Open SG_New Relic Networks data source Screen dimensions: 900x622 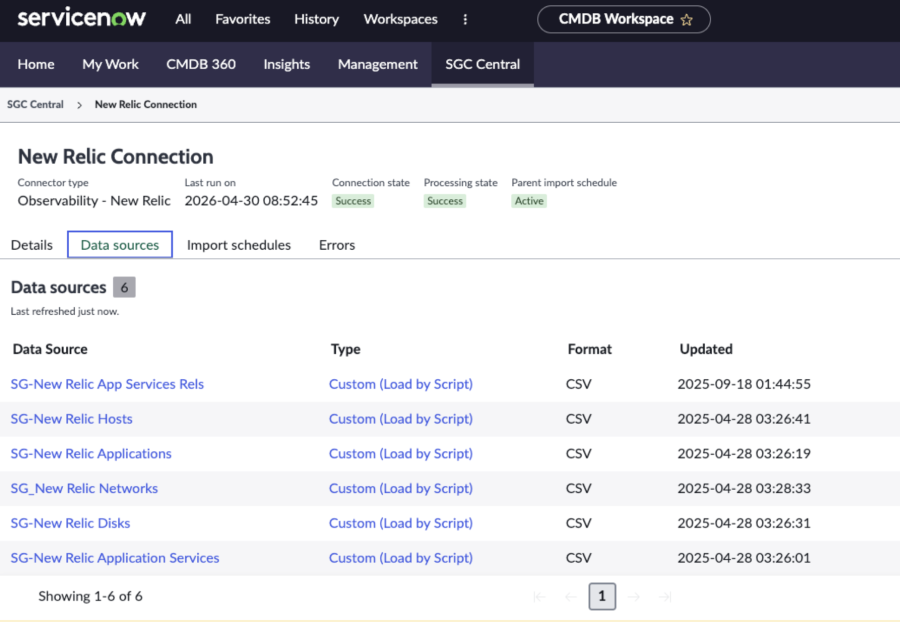tap(84, 488)
